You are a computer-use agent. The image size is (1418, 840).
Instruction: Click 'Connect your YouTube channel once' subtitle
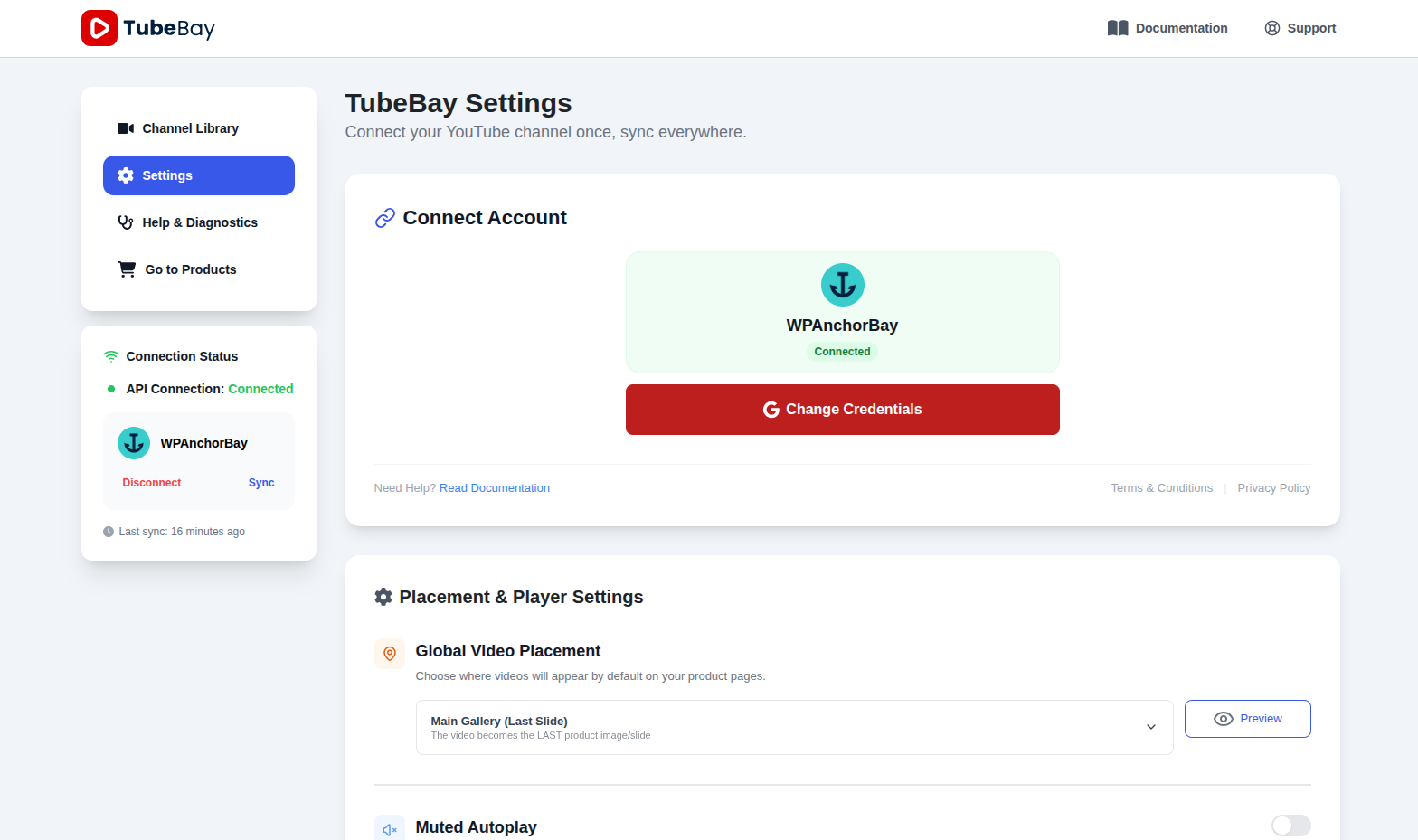(546, 132)
